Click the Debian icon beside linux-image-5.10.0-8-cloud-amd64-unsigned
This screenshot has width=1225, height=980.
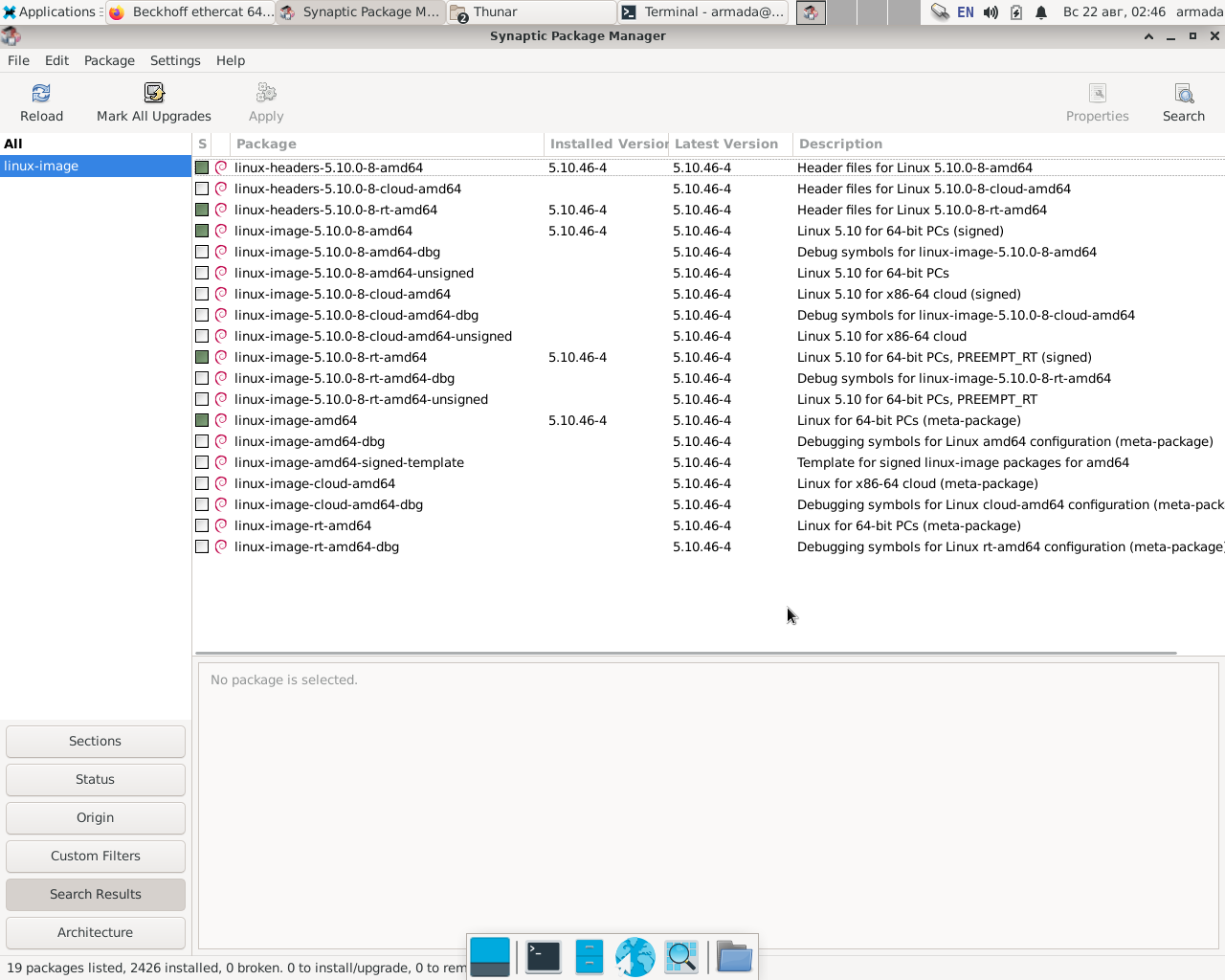[x=221, y=336]
